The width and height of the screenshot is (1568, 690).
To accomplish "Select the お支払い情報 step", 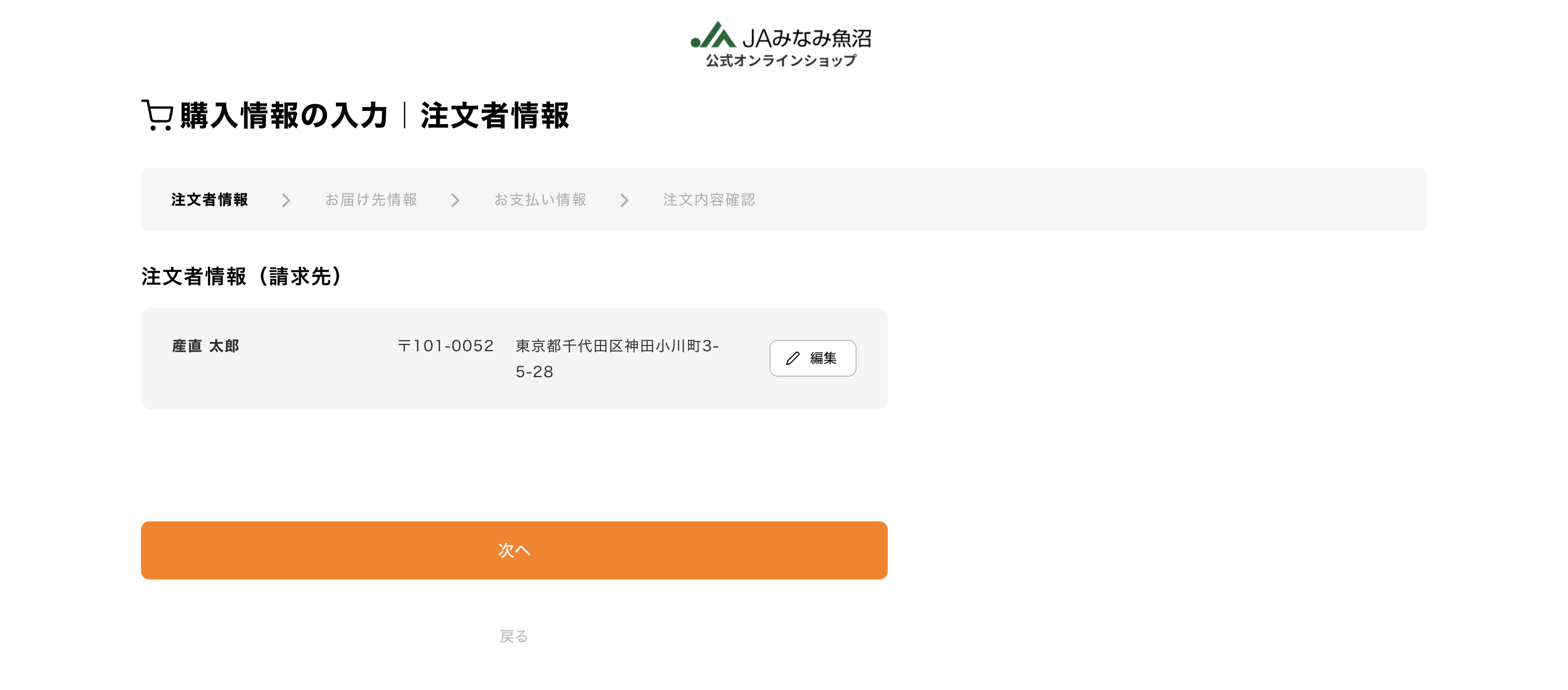I will coord(540,200).
